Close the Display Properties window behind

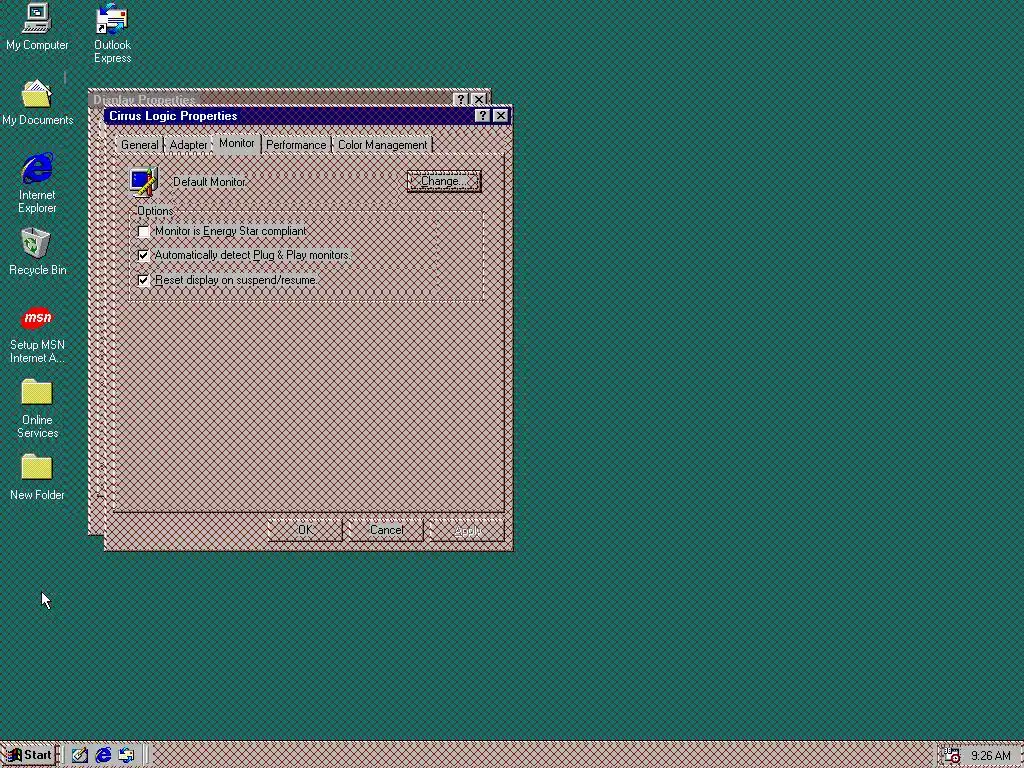click(x=479, y=99)
